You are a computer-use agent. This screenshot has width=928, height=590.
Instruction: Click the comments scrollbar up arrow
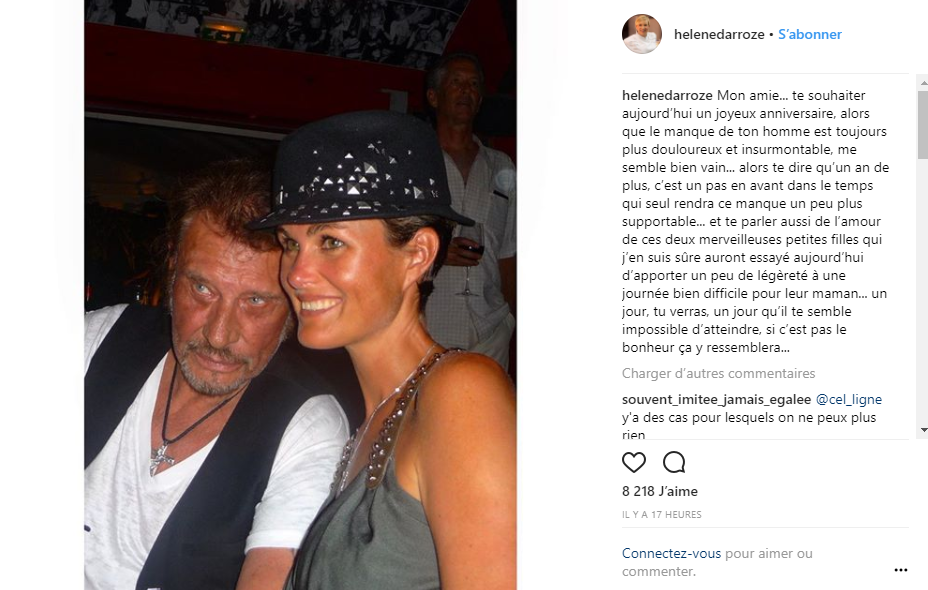tap(923, 82)
